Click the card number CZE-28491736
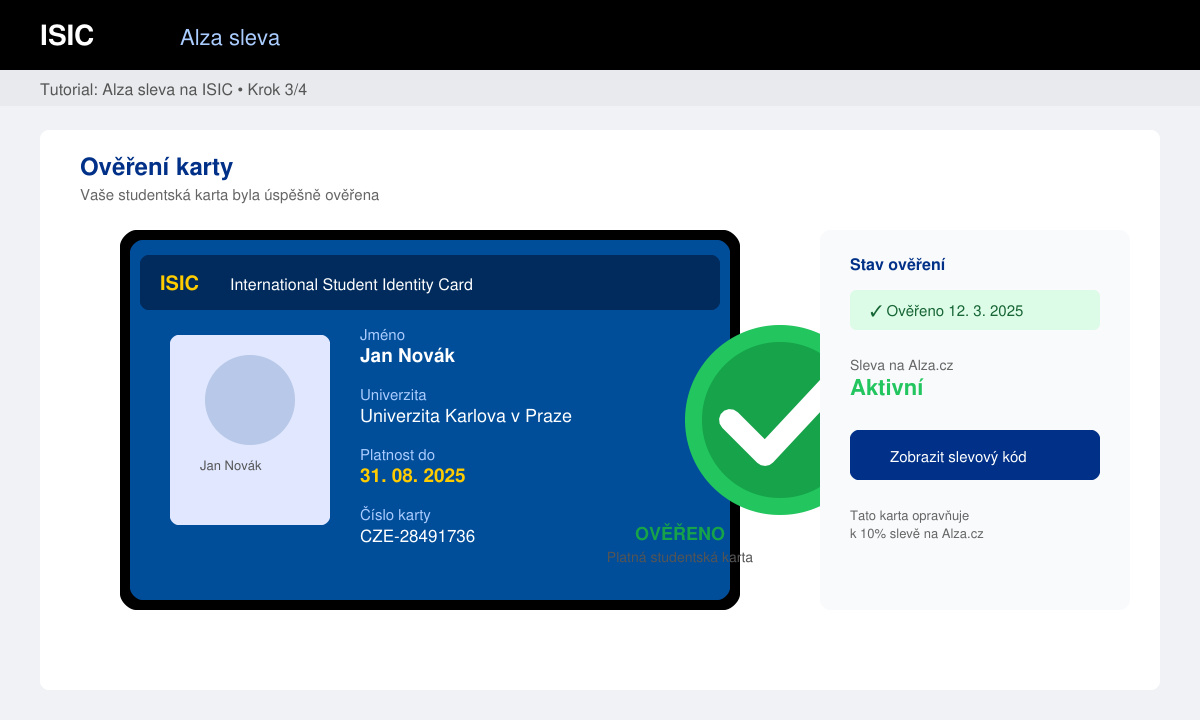The width and height of the screenshot is (1200, 720). [x=417, y=536]
